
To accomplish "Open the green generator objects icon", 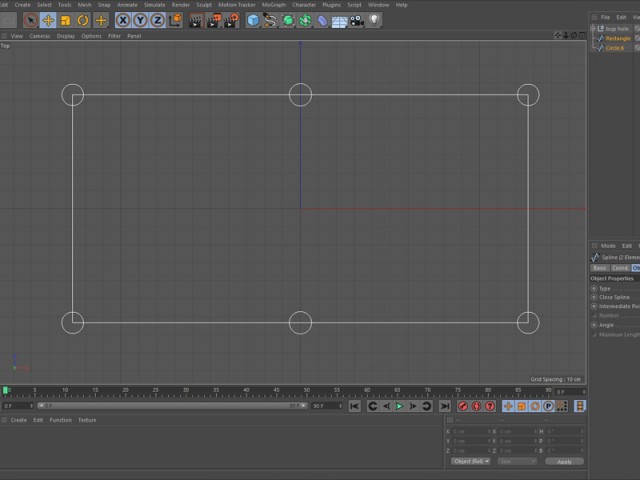I will click(x=288, y=20).
